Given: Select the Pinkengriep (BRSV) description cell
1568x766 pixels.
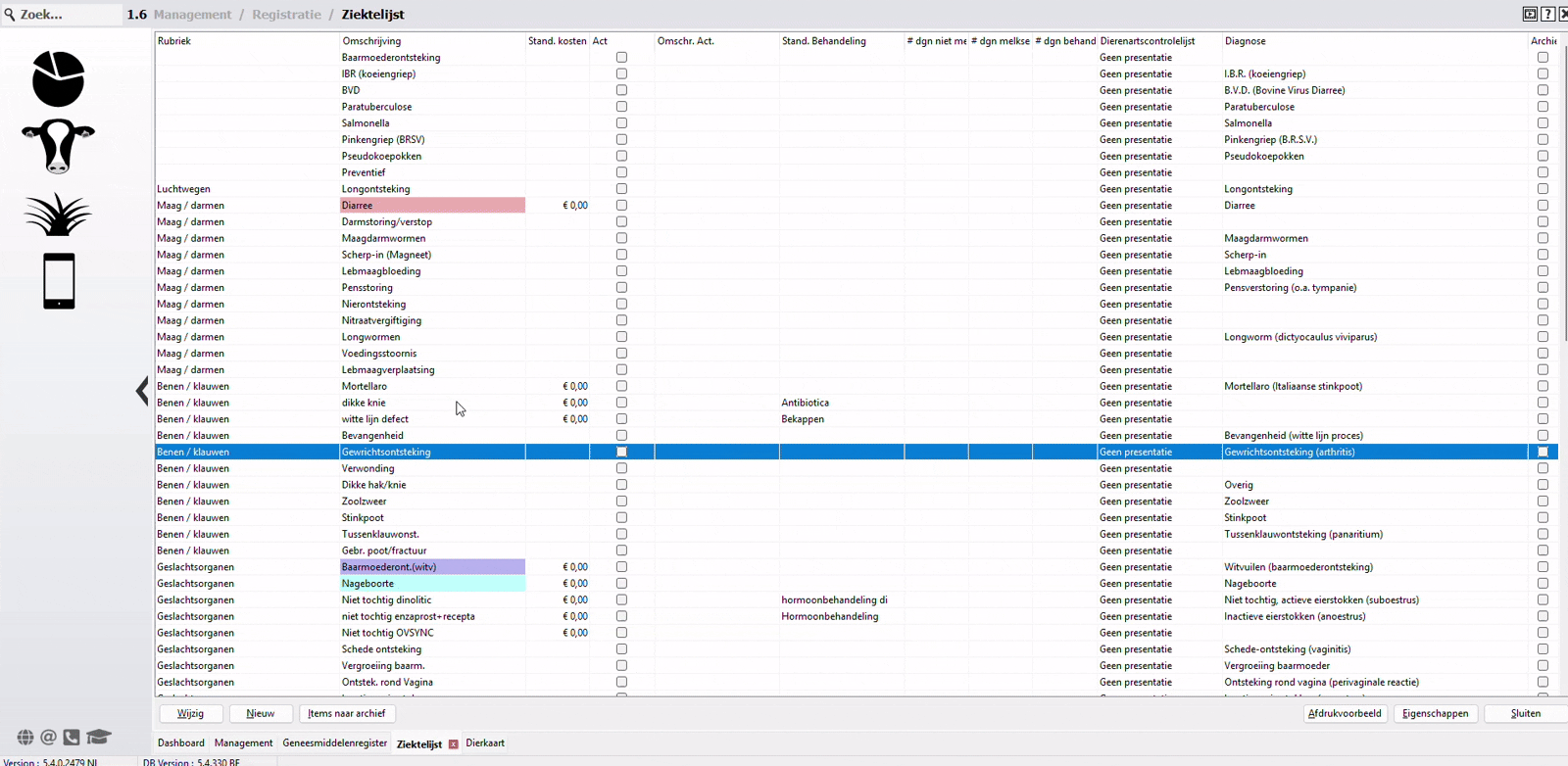Looking at the screenshot, I should (432, 140).
